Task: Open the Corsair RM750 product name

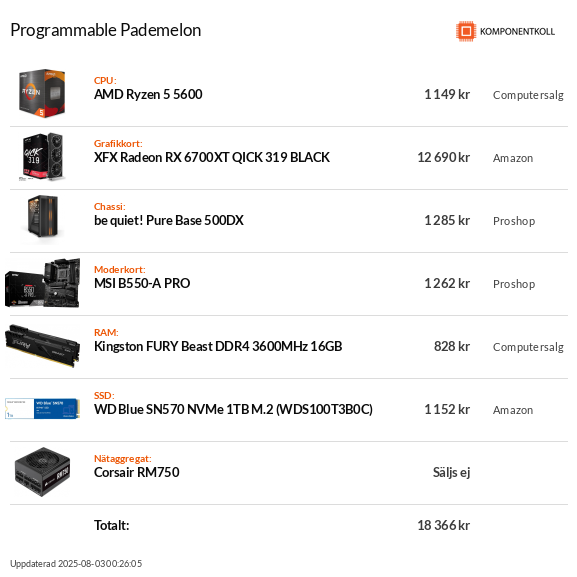Action: 137,472
